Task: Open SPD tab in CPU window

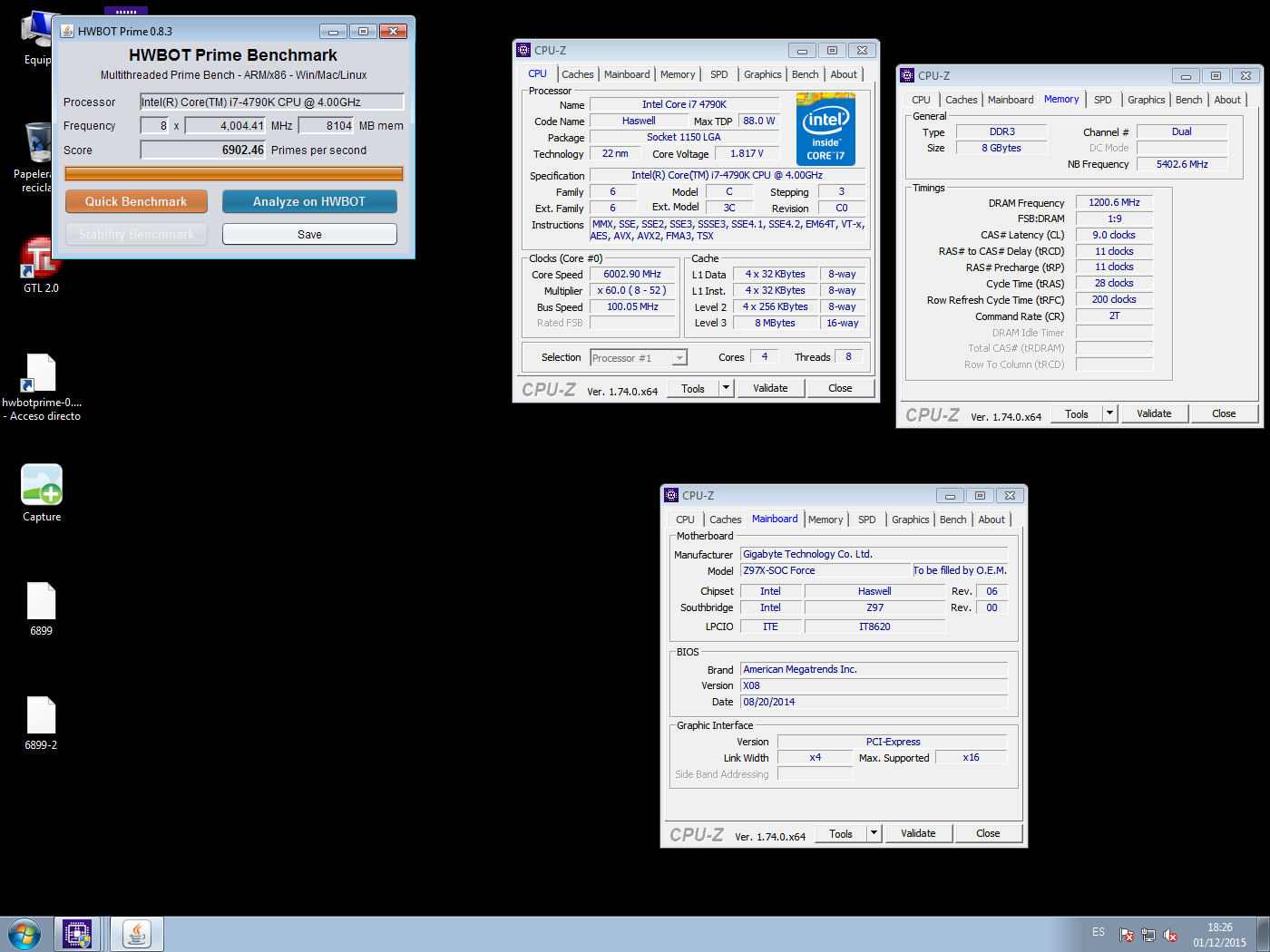Action: click(719, 74)
